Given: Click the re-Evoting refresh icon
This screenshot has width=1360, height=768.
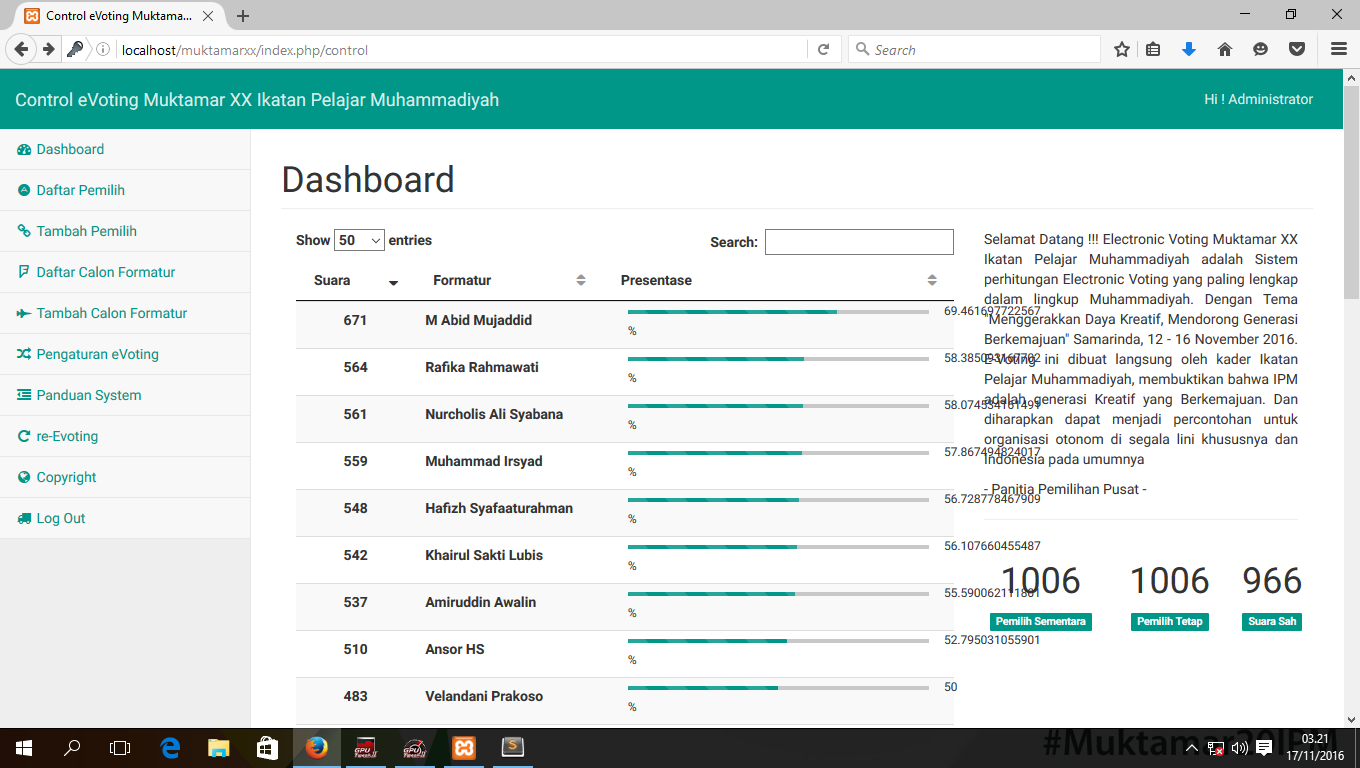Looking at the screenshot, I should [x=24, y=436].
